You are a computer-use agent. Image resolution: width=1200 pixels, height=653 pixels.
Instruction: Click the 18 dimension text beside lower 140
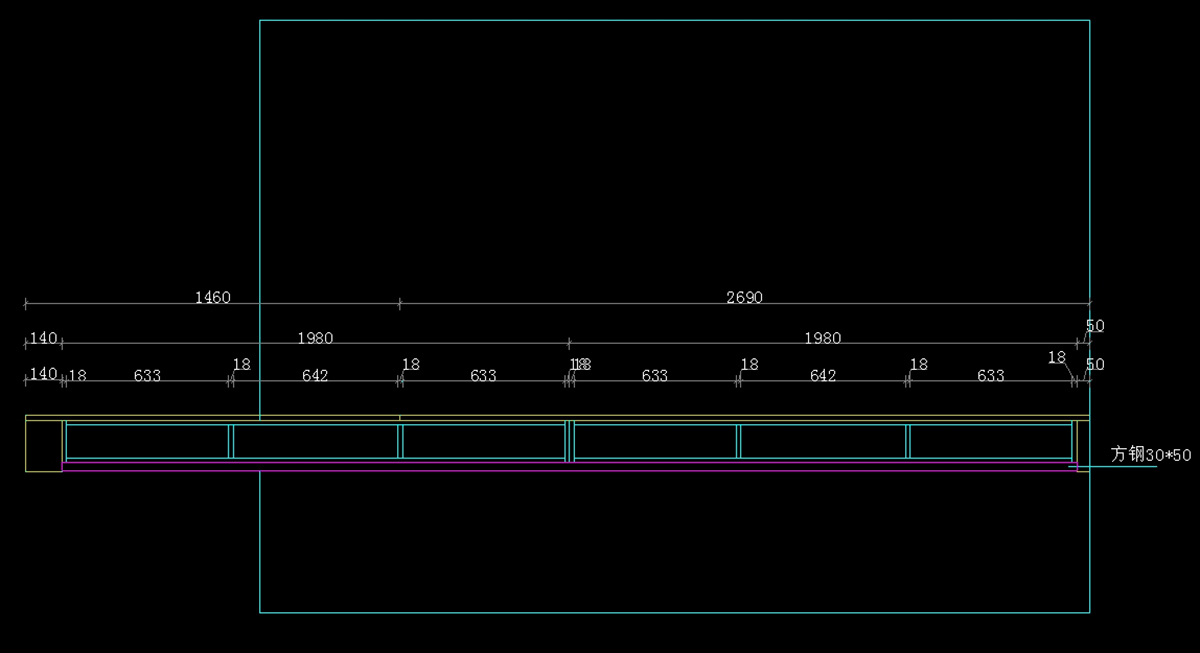click(77, 376)
